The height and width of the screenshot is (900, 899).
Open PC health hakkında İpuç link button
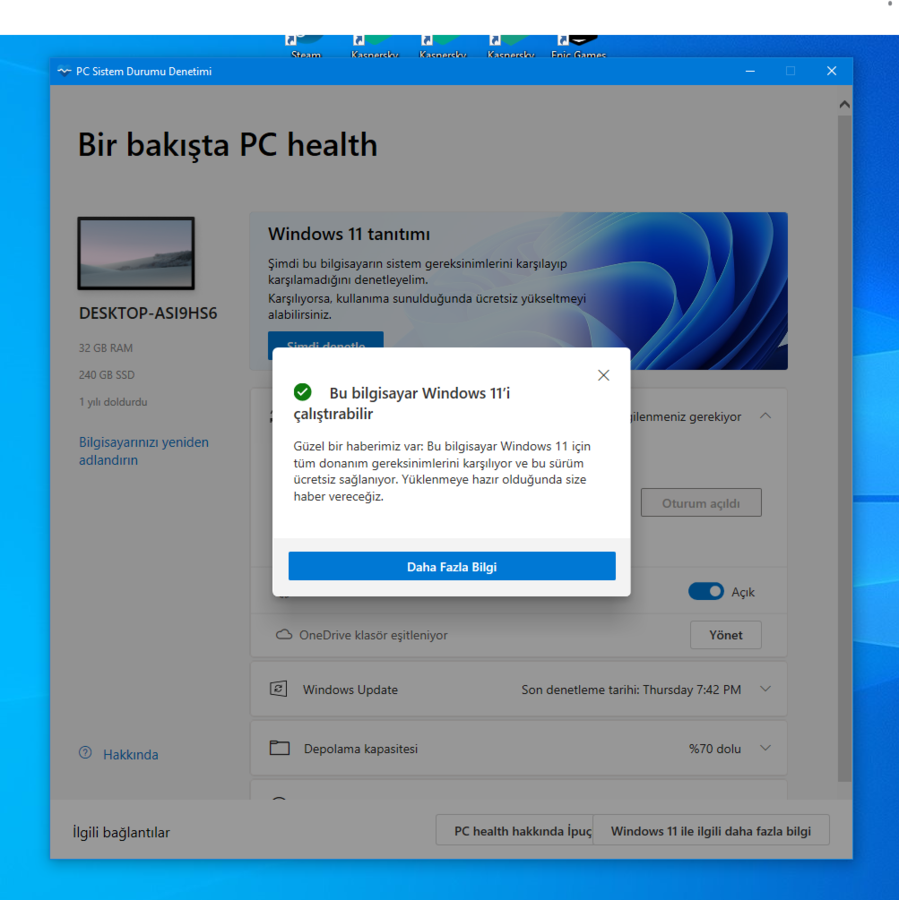pos(514,831)
